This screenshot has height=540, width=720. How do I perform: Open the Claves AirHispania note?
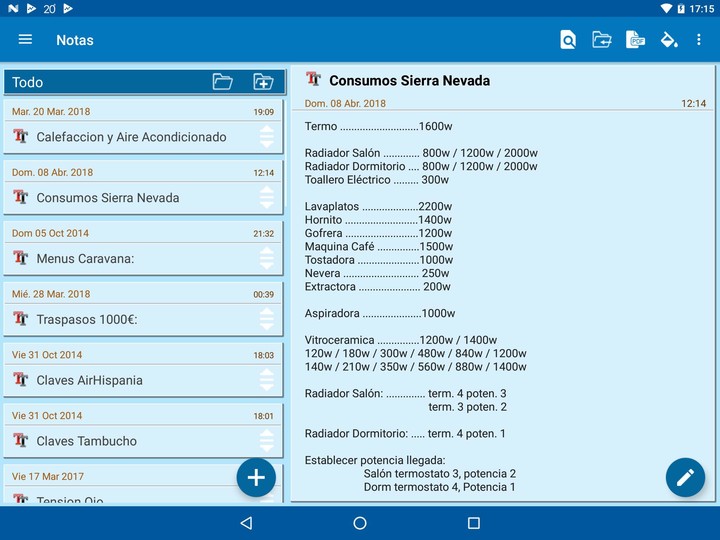point(143,371)
